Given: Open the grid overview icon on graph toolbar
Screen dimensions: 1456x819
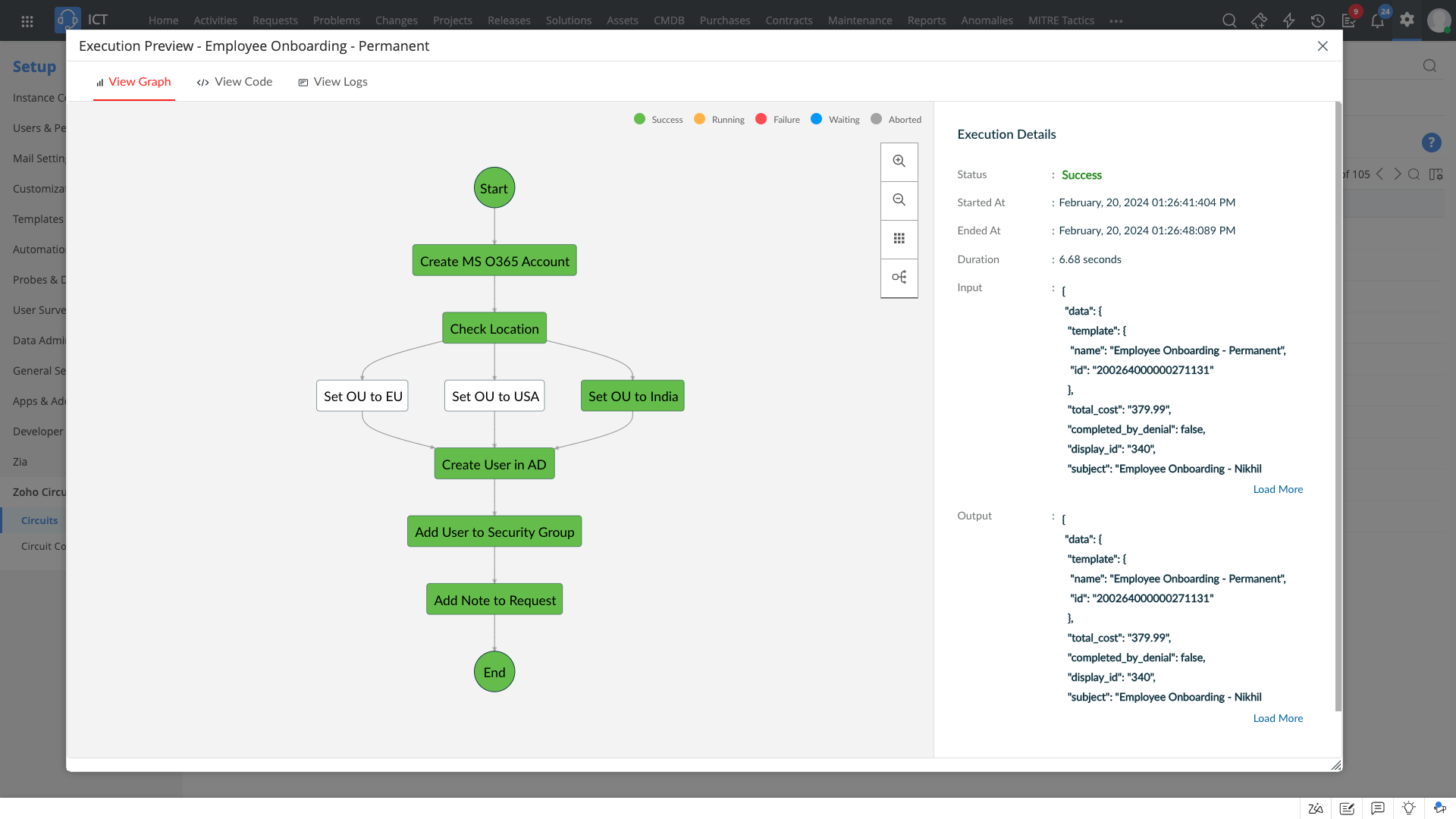Looking at the screenshot, I should tap(899, 238).
